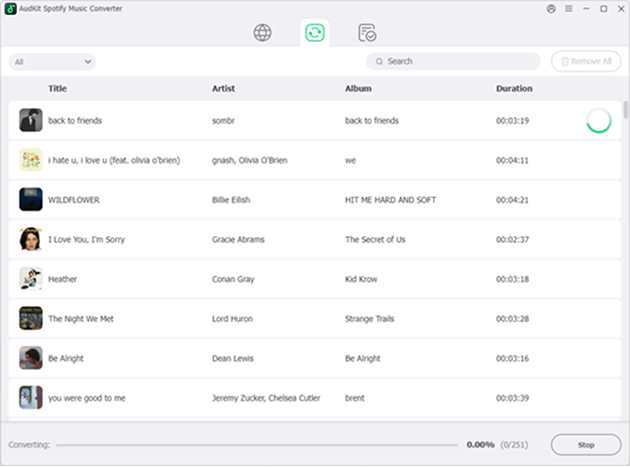This screenshot has width=630, height=467.
Task: Click the Duration column header
Action: [x=514, y=88]
